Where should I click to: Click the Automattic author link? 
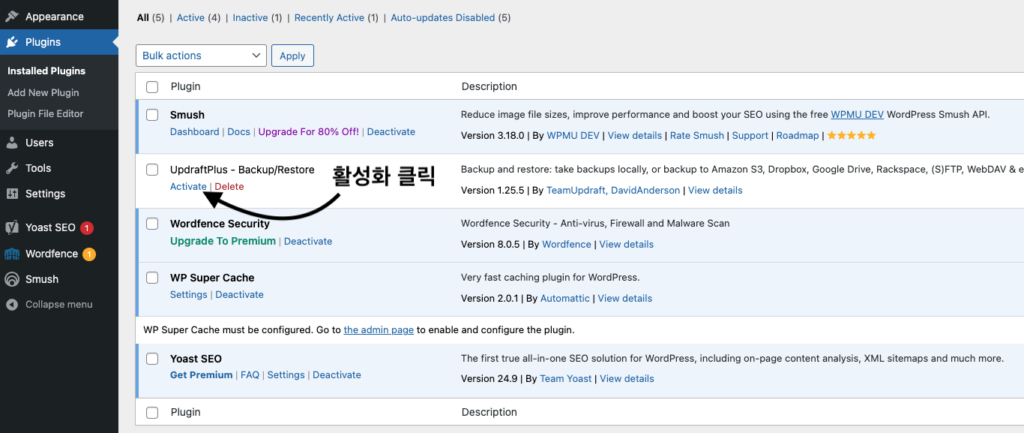(x=567, y=298)
